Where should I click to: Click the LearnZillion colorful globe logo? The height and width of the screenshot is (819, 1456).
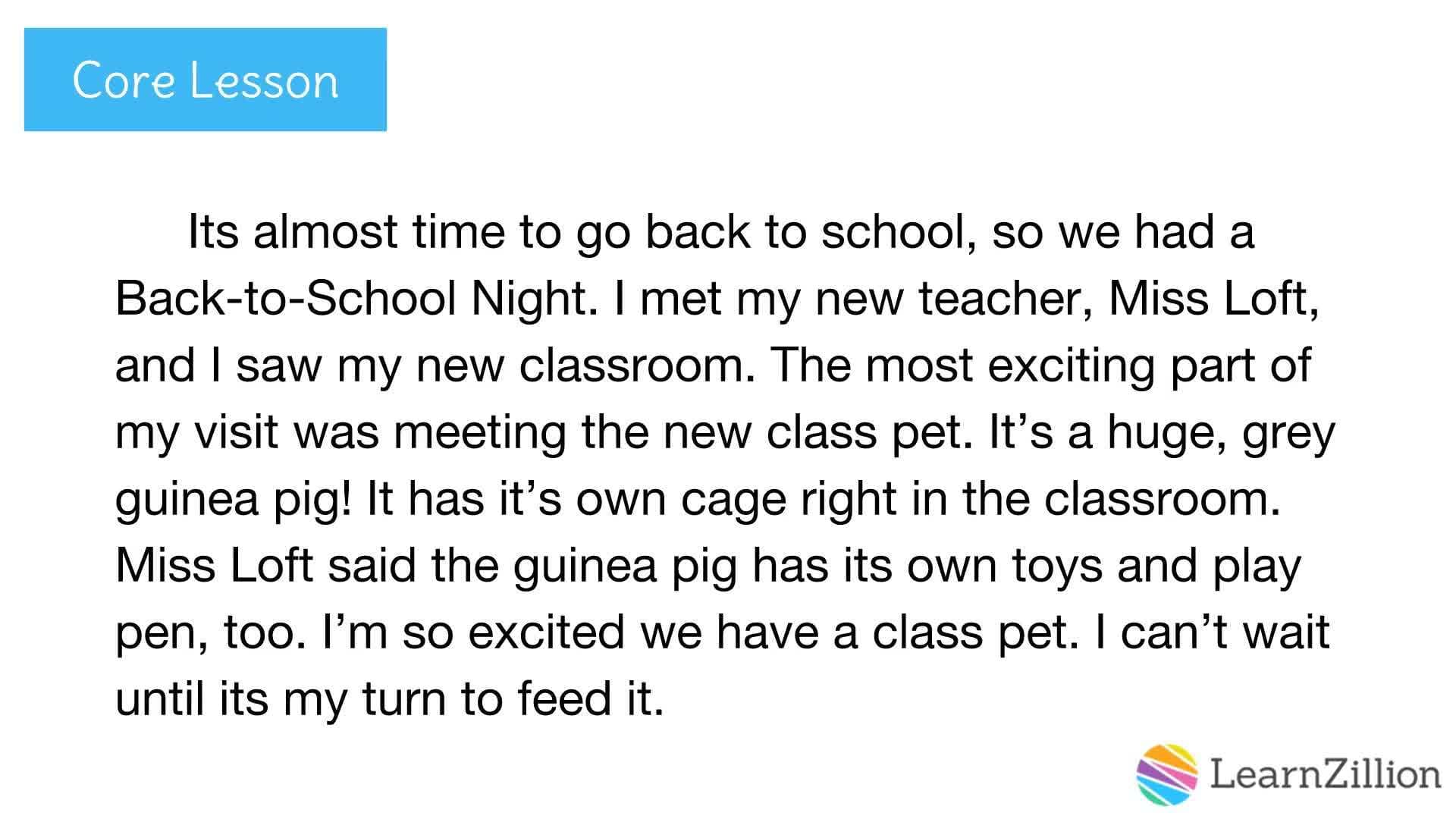tap(1166, 774)
